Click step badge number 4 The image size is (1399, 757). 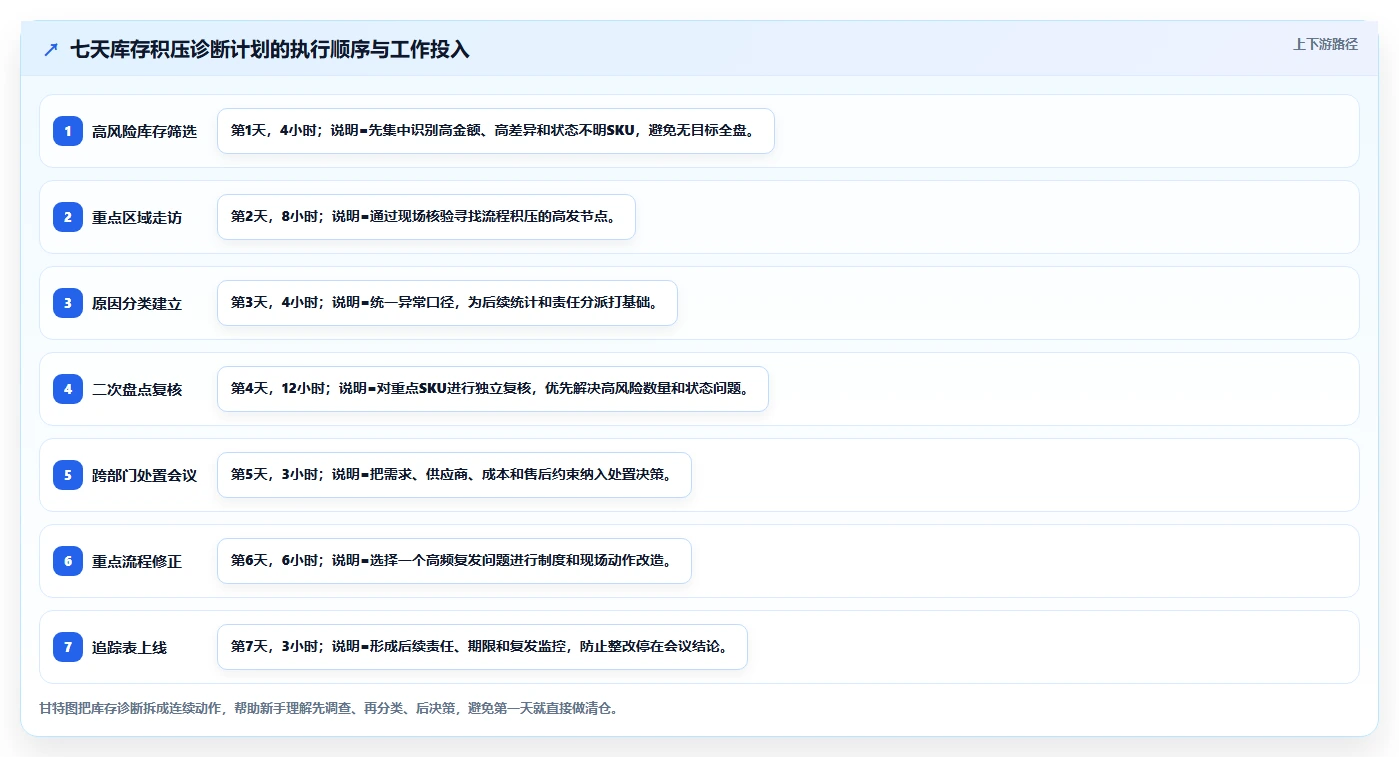point(68,389)
